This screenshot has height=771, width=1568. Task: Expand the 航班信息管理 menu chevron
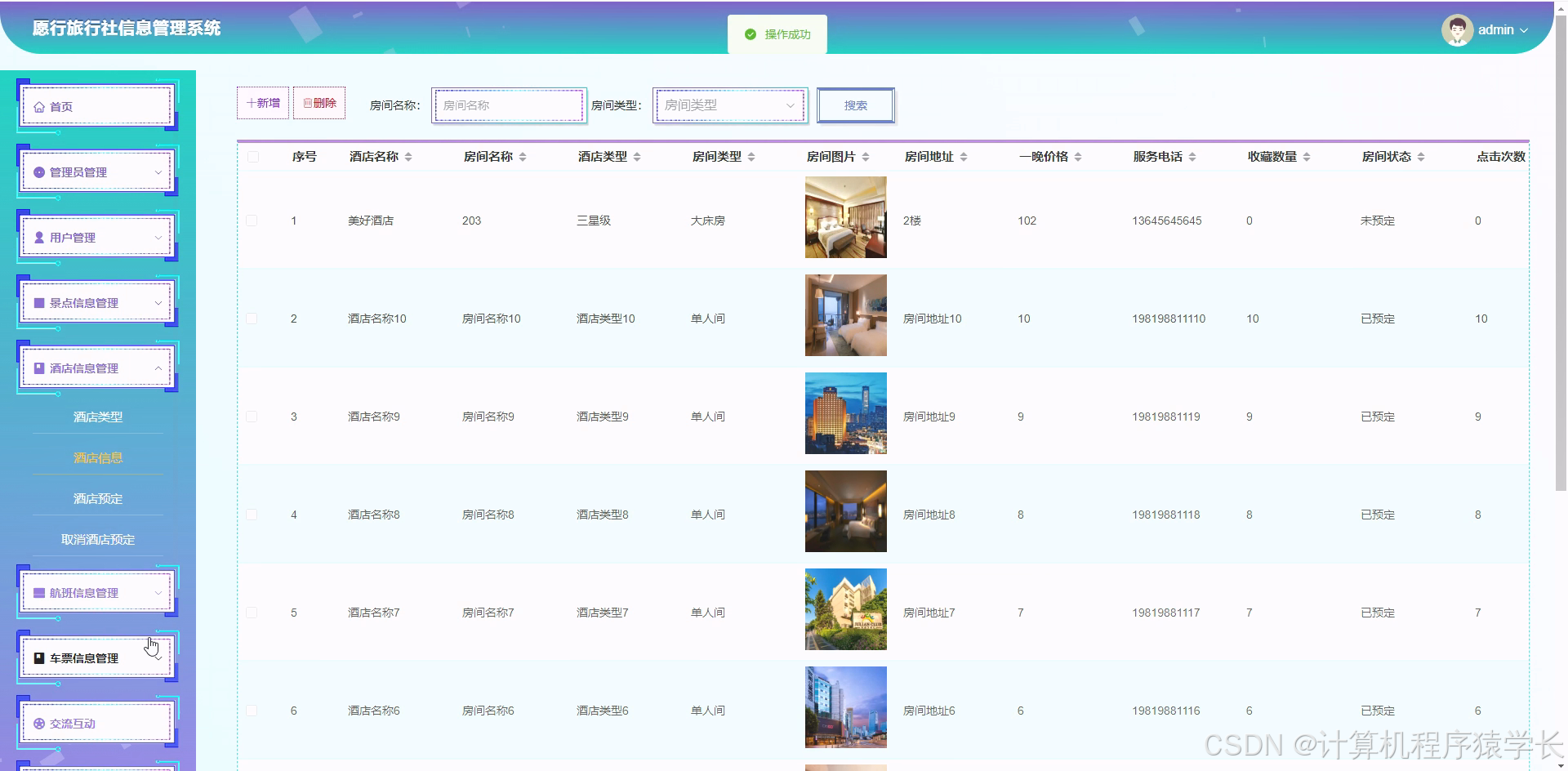[158, 593]
